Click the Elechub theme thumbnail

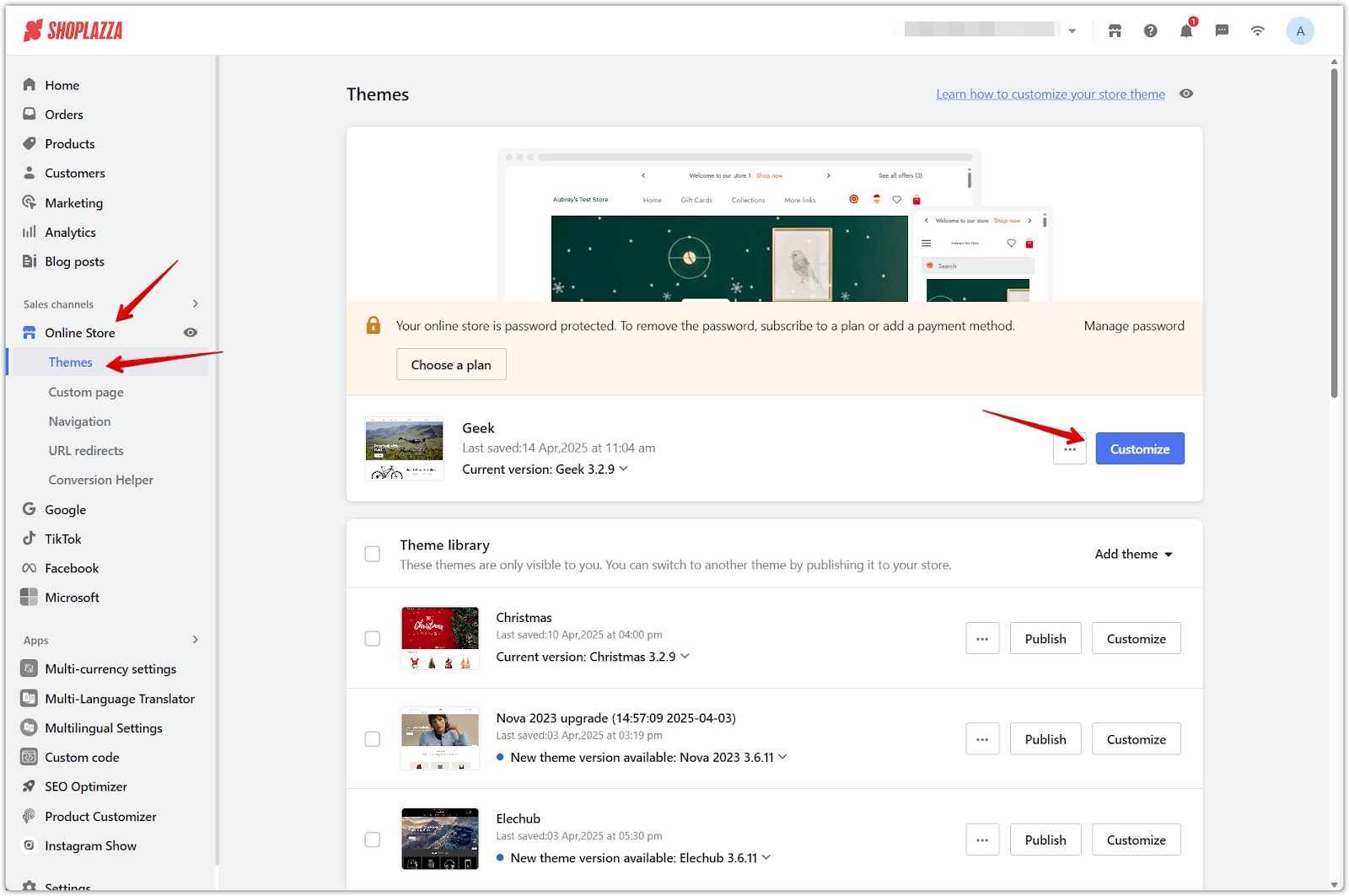440,839
